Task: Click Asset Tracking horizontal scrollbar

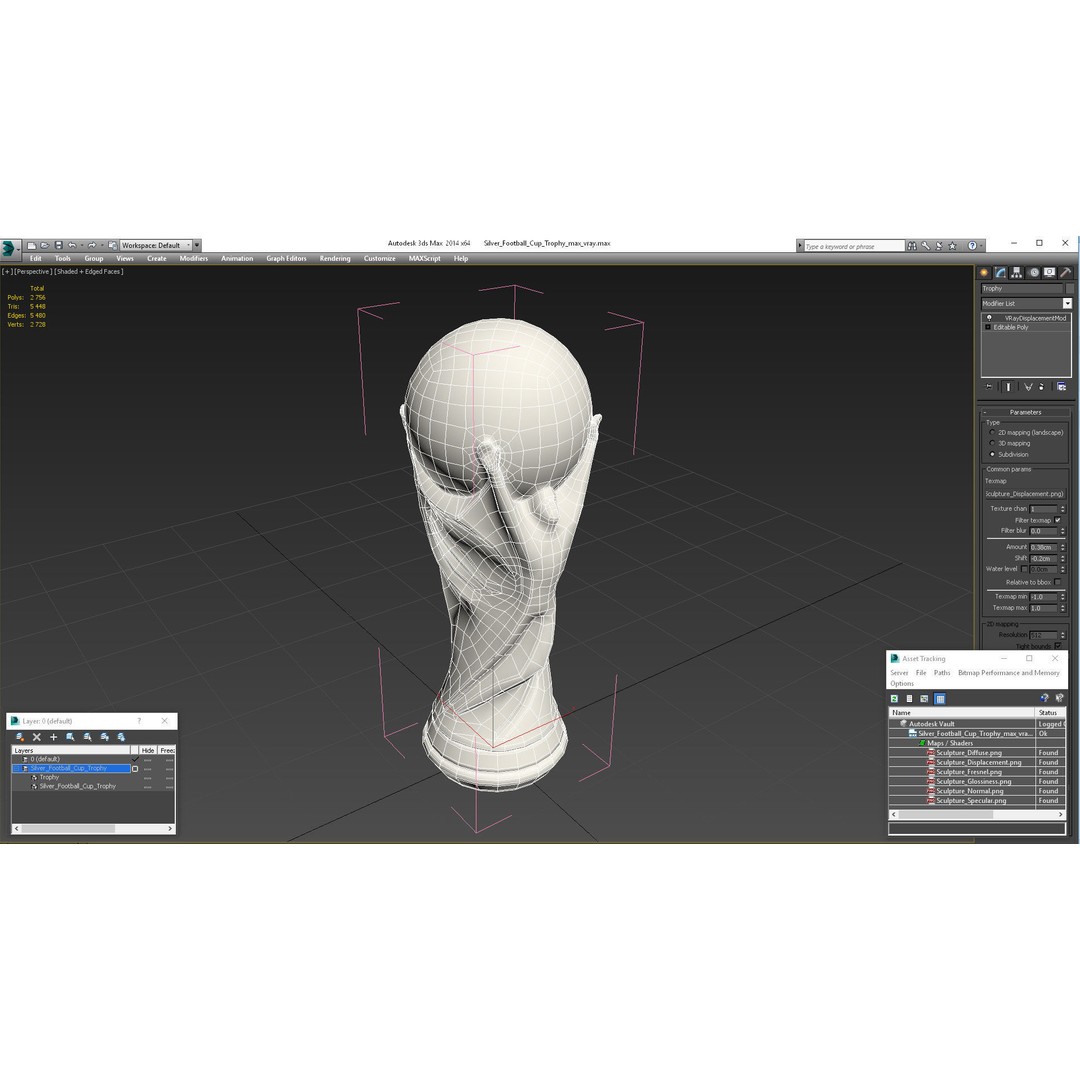Action: [977, 814]
